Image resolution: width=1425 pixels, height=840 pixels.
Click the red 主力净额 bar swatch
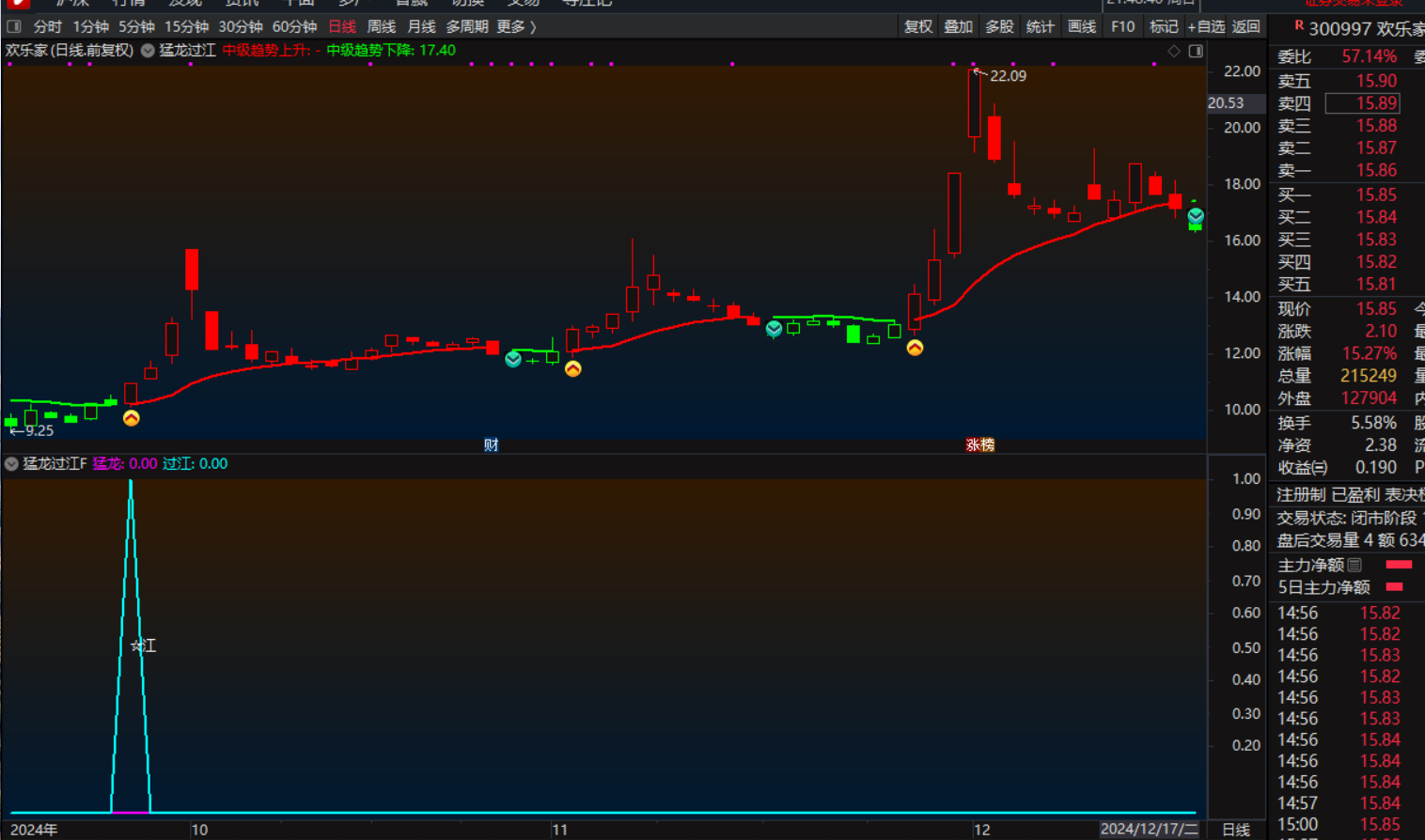tap(1399, 565)
